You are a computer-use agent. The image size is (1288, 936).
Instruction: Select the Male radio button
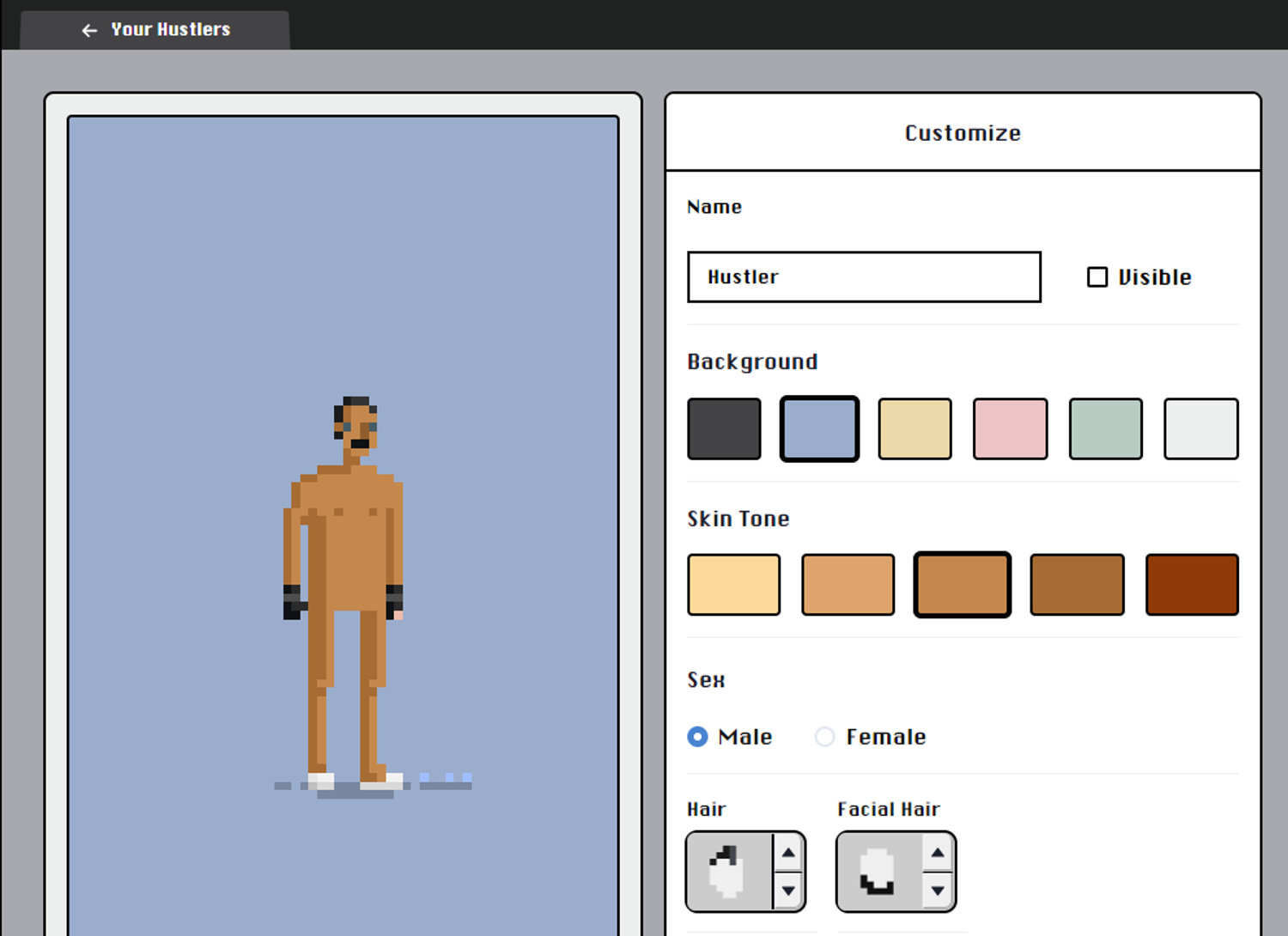(x=698, y=737)
